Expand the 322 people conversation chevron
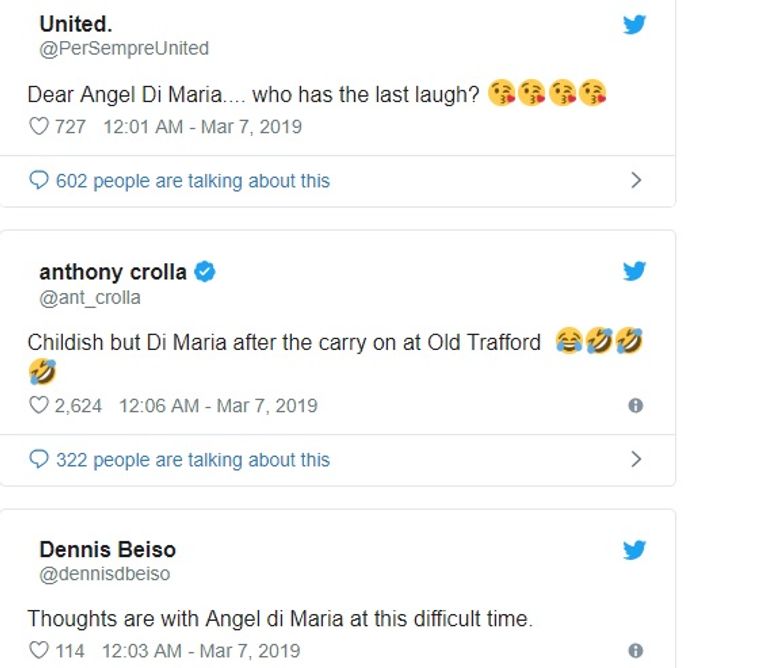Viewport: 768px width, 668px height. (636, 460)
